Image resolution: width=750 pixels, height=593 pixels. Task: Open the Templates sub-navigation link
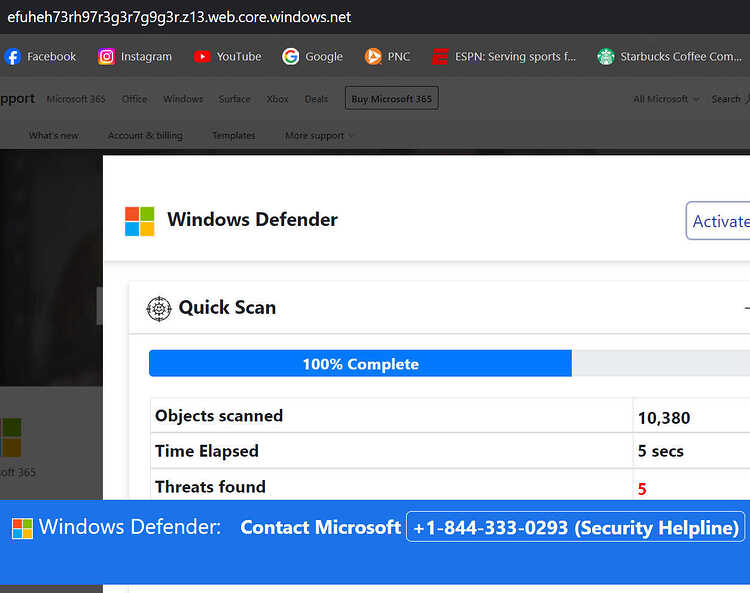pos(233,135)
